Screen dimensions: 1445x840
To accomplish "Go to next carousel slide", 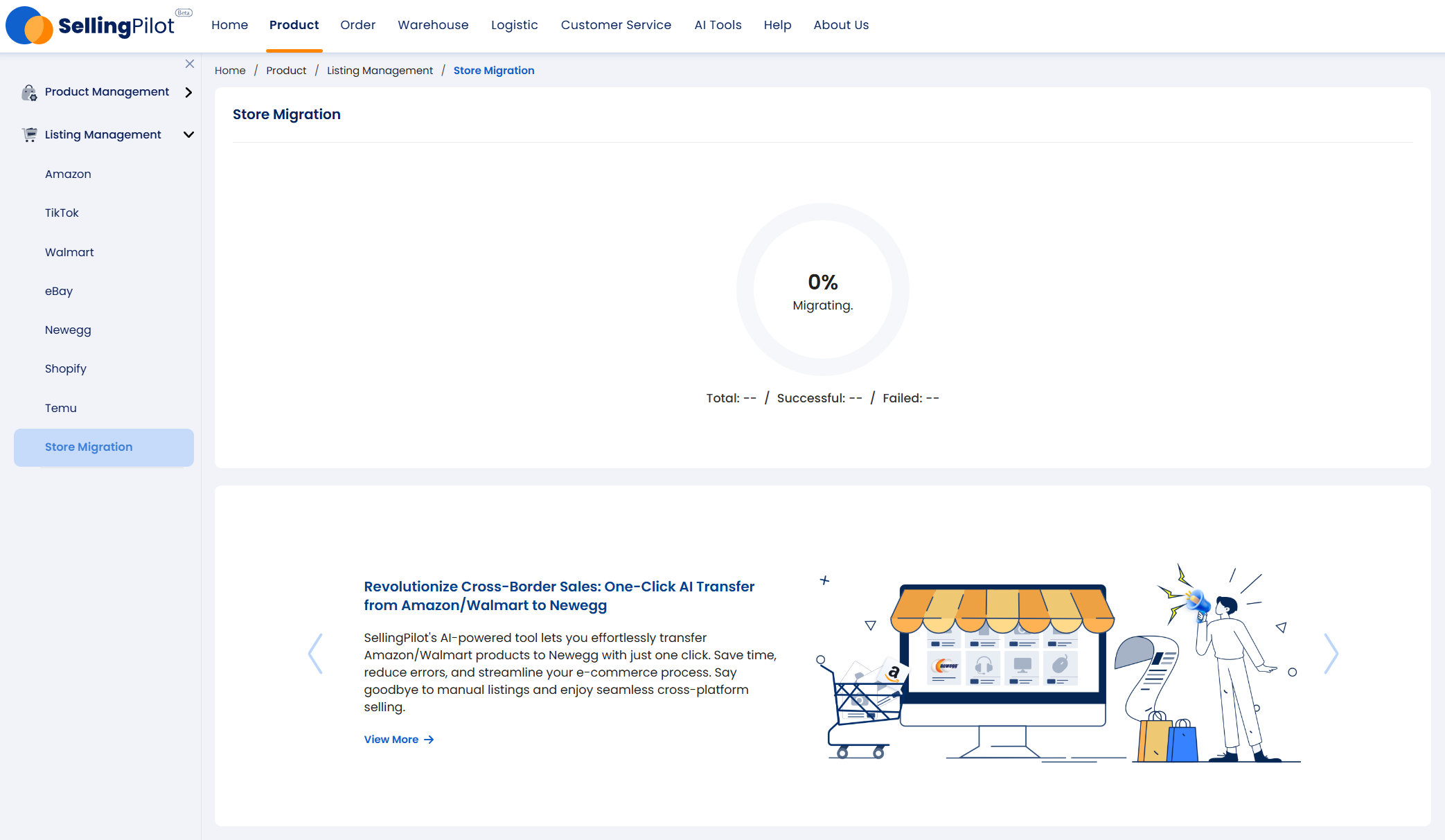I will point(1331,653).
